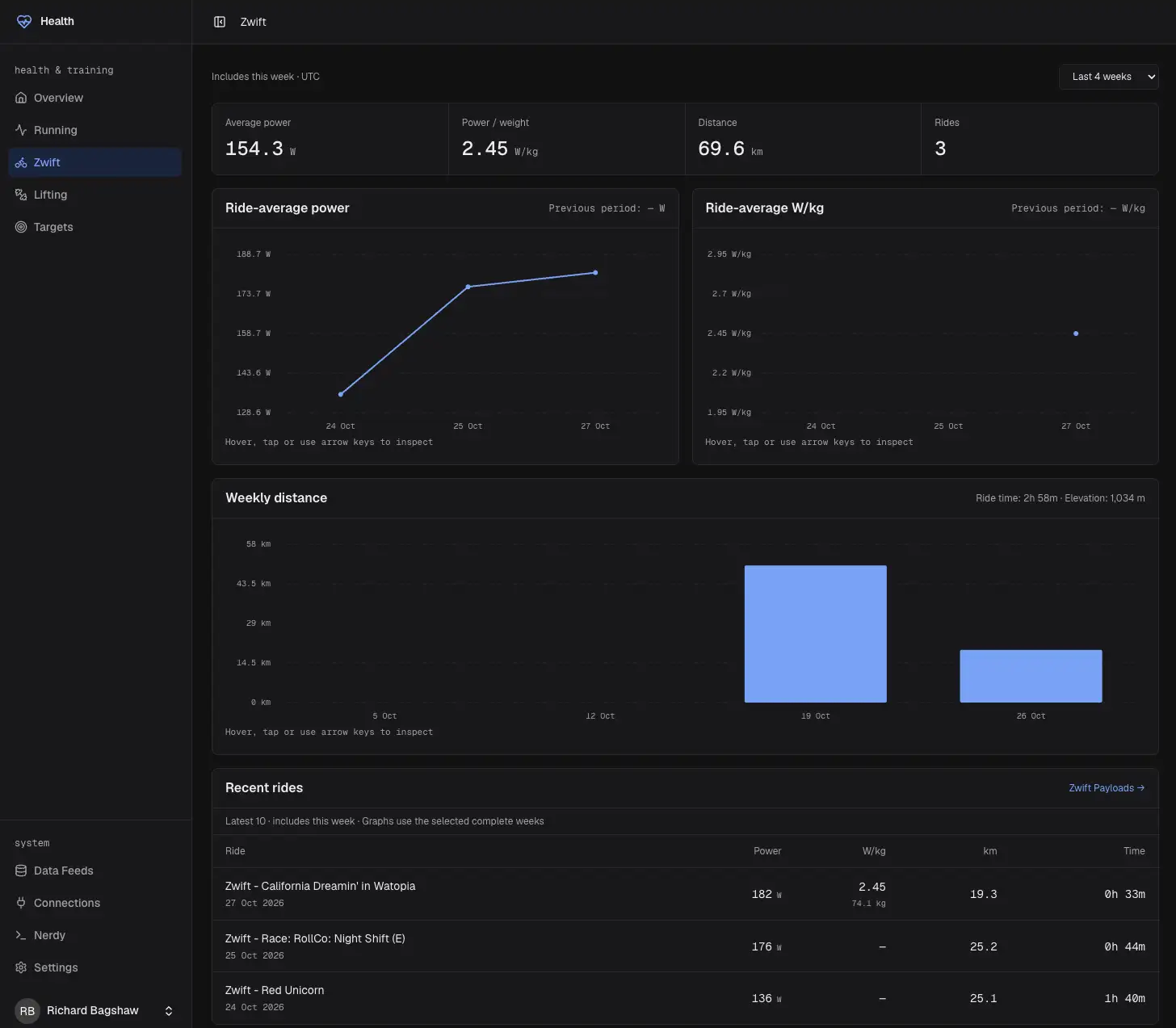The width and height of the screenshot is (1176, 1028).
Task: Open Targets via its bullseye icon
Action: pos(21,227)
